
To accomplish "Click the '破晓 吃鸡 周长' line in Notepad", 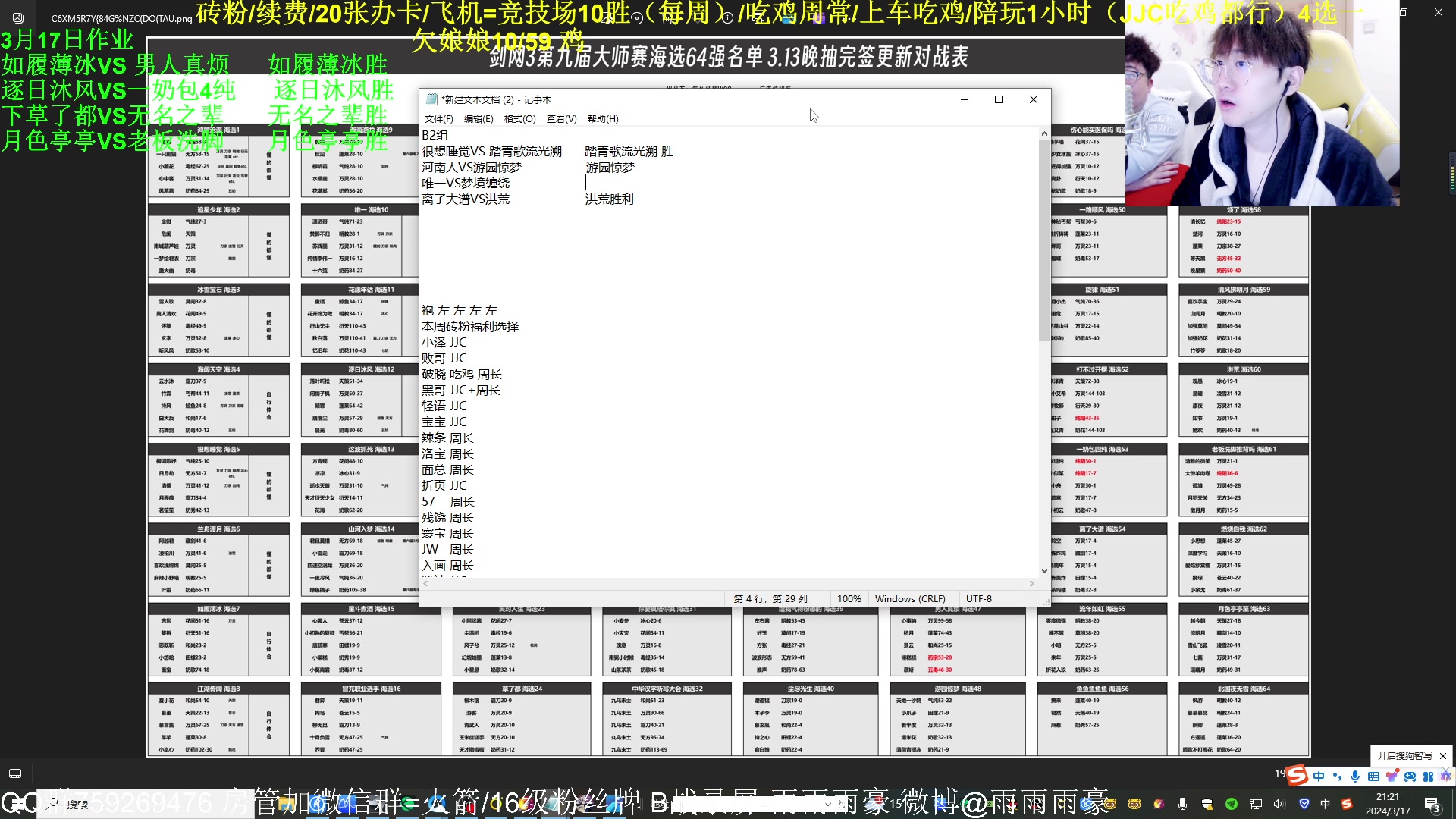I will [x=462, y=375].
